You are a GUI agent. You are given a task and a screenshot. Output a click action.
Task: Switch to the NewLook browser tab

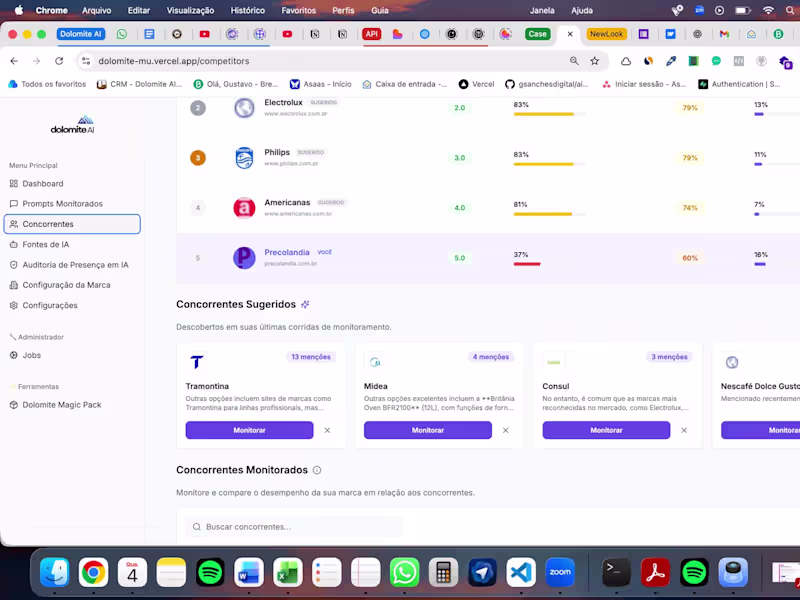pos(606,34)
